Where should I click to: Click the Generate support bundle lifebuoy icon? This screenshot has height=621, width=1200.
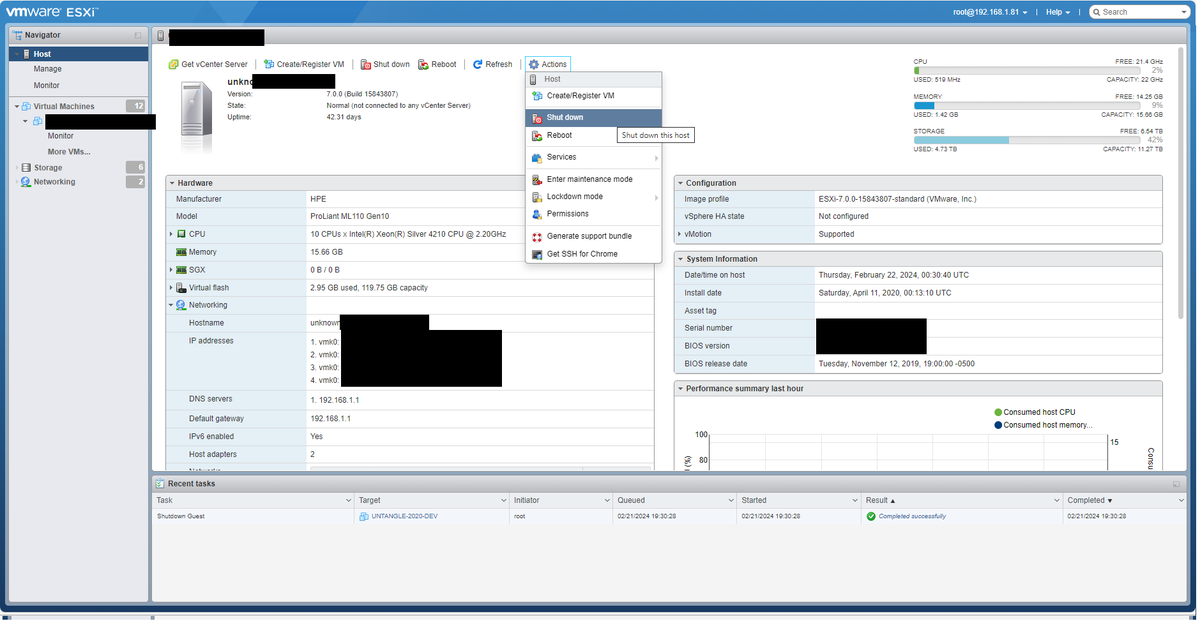click(x=537, y=236)
